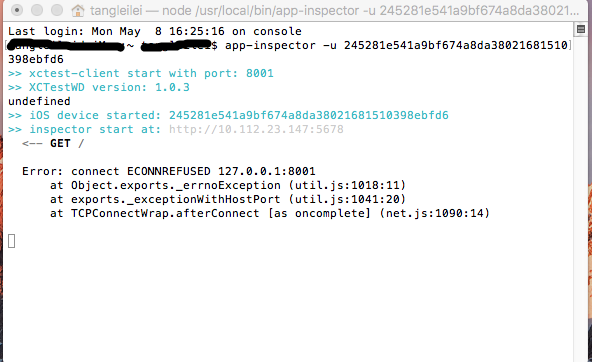592x362 pixels.
Task: Click the vertical scrollbar track on right edge
Action: tap(581, 196)
